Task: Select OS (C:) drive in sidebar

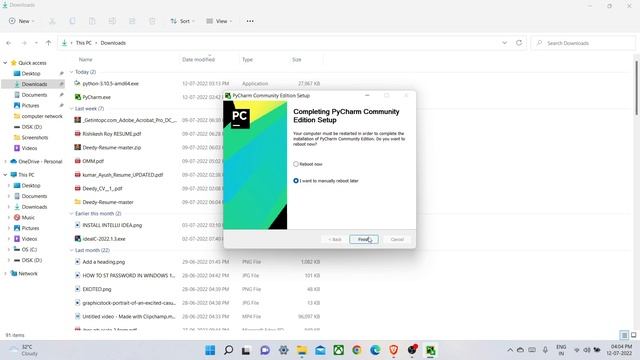Action: (29, 249)
